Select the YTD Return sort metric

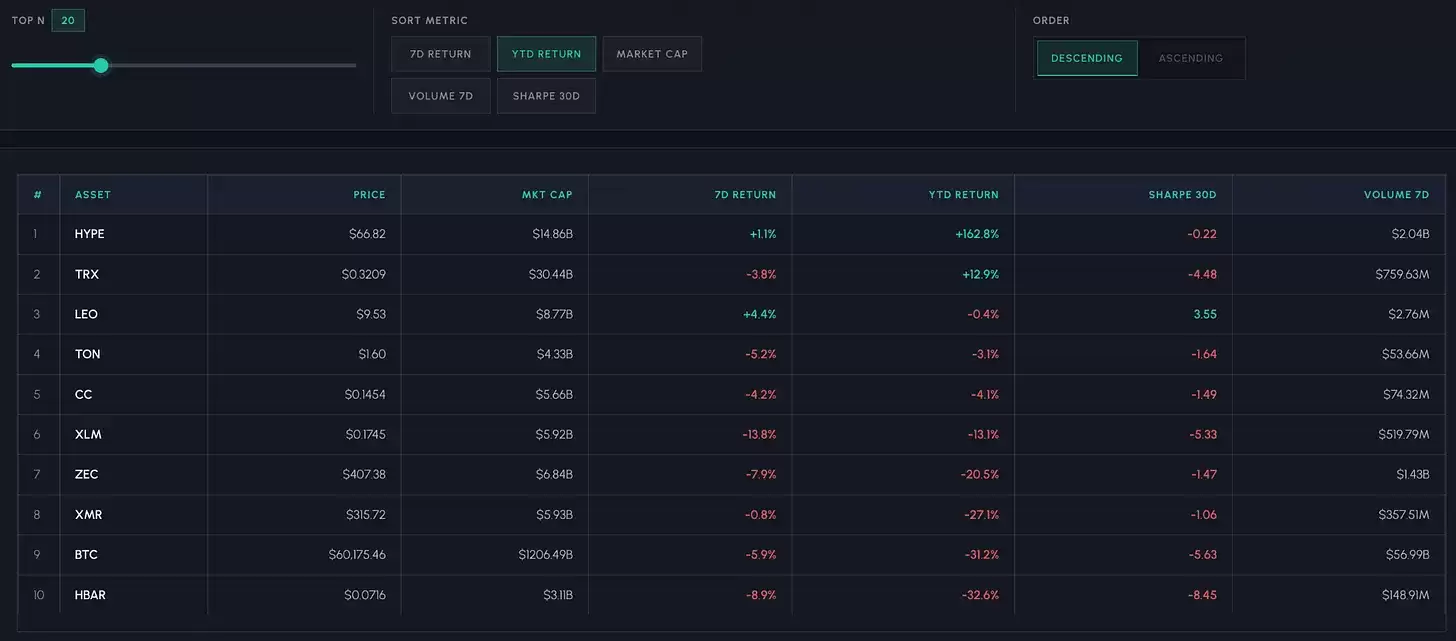tap(546, 54)
